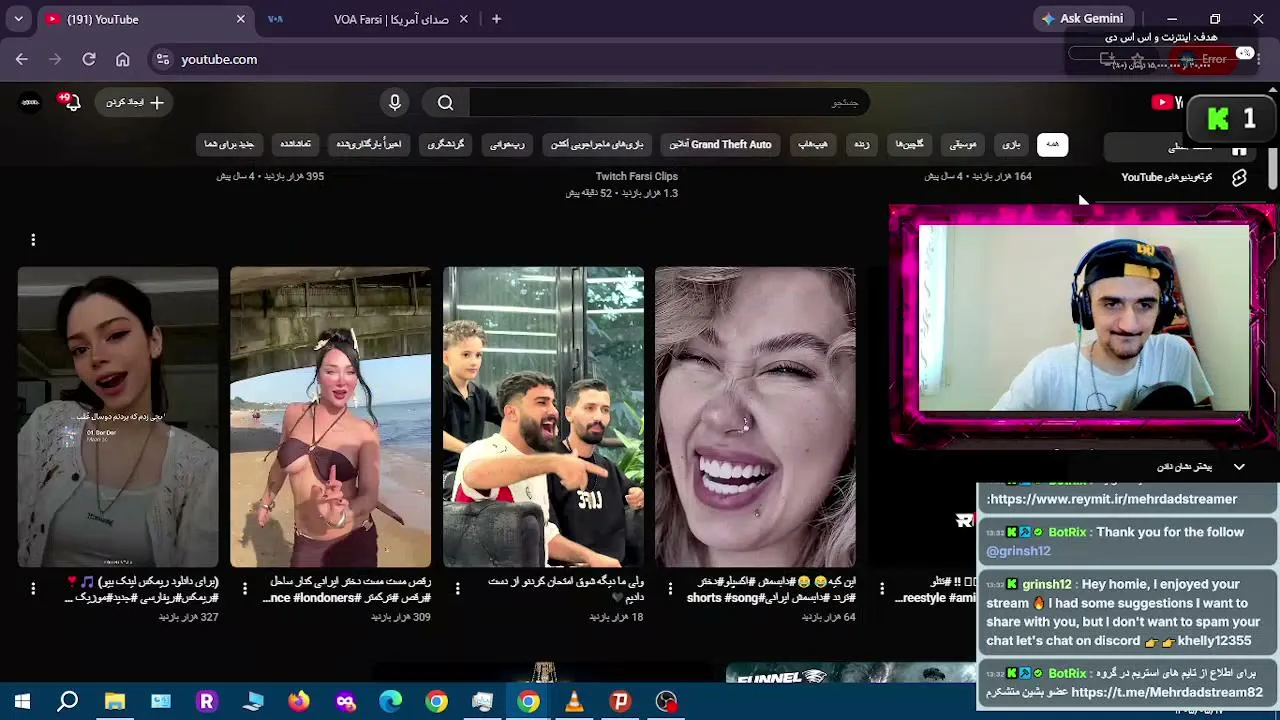Select the Grand Theft Auto filter chip
This screenshot has width=1280, height=720.
(x=720, y=144)
